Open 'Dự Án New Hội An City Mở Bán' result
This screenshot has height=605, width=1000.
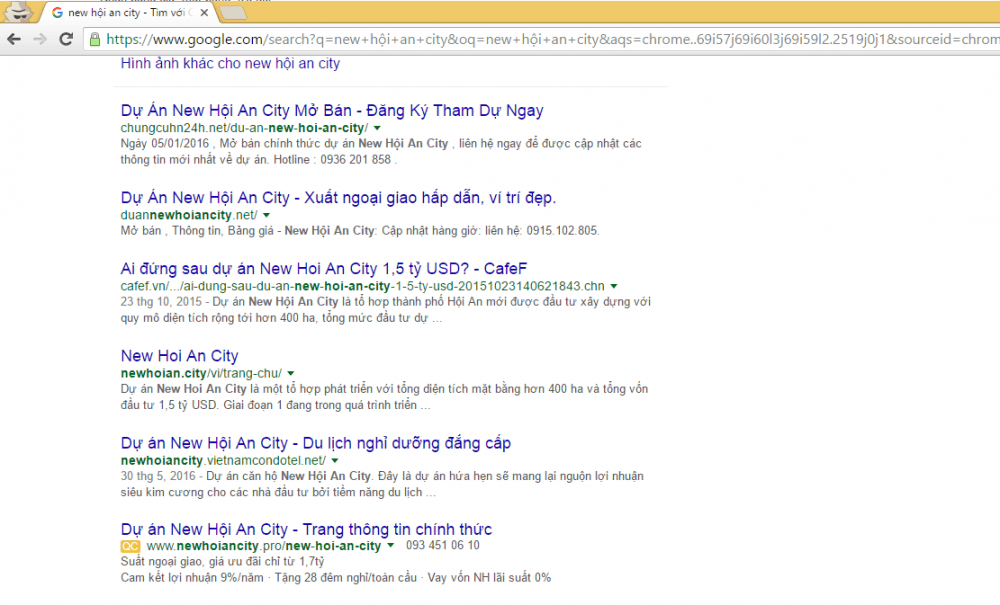click(x=332, y=110)
